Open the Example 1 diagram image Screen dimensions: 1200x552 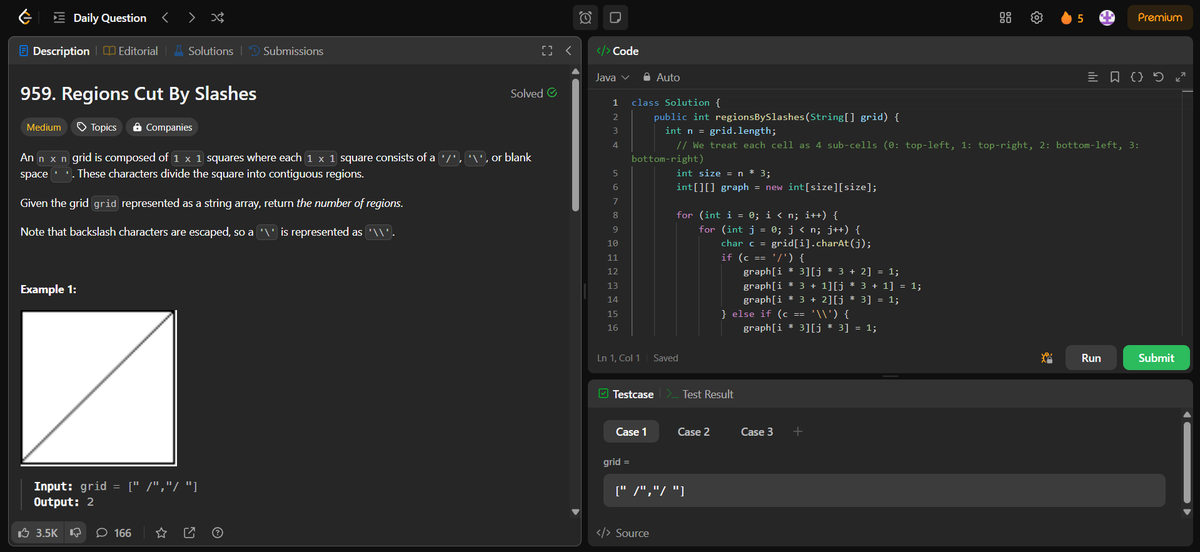coord(99,388)
